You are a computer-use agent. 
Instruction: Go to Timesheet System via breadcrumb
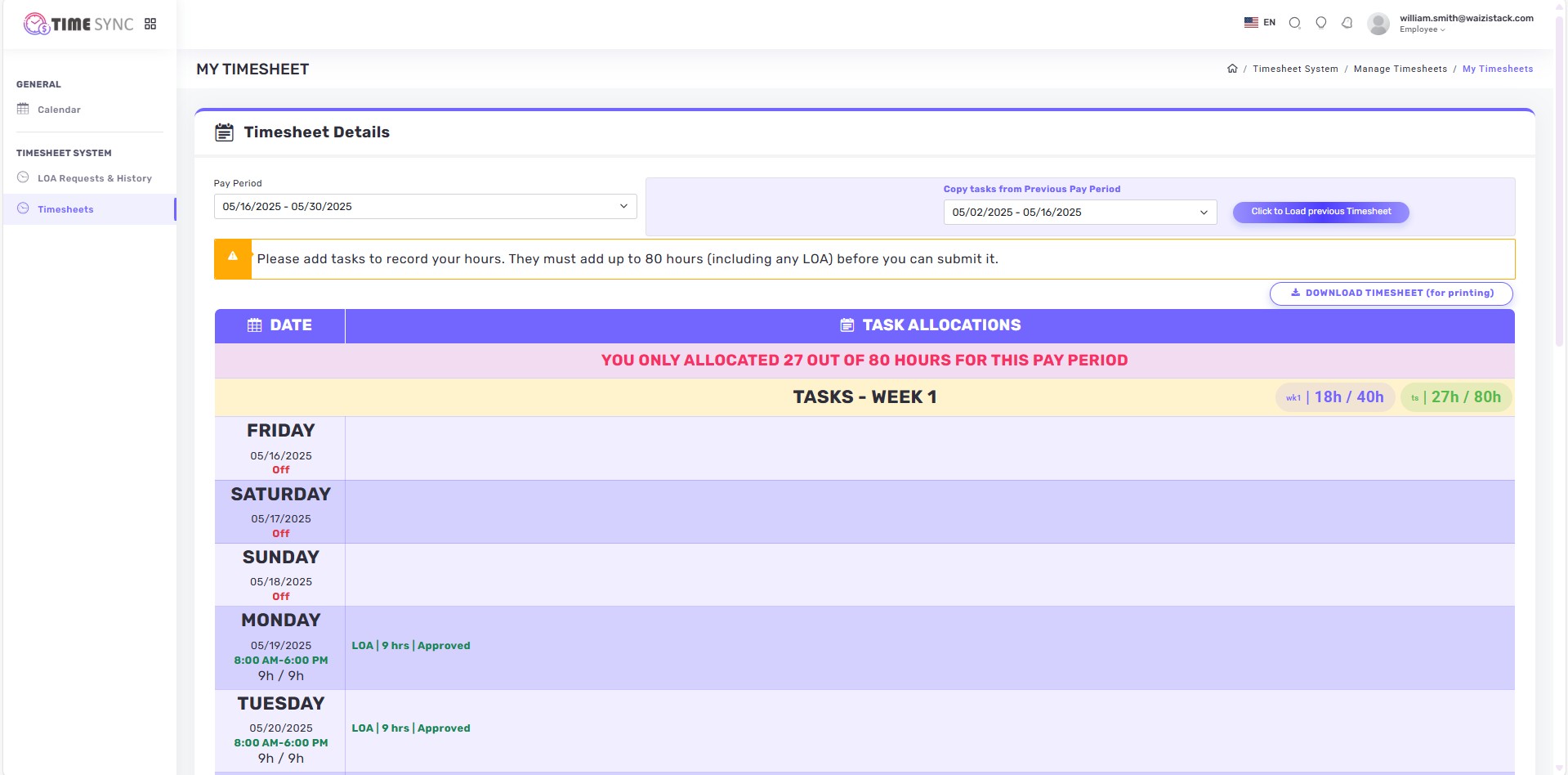click(x=1295, y=69)
